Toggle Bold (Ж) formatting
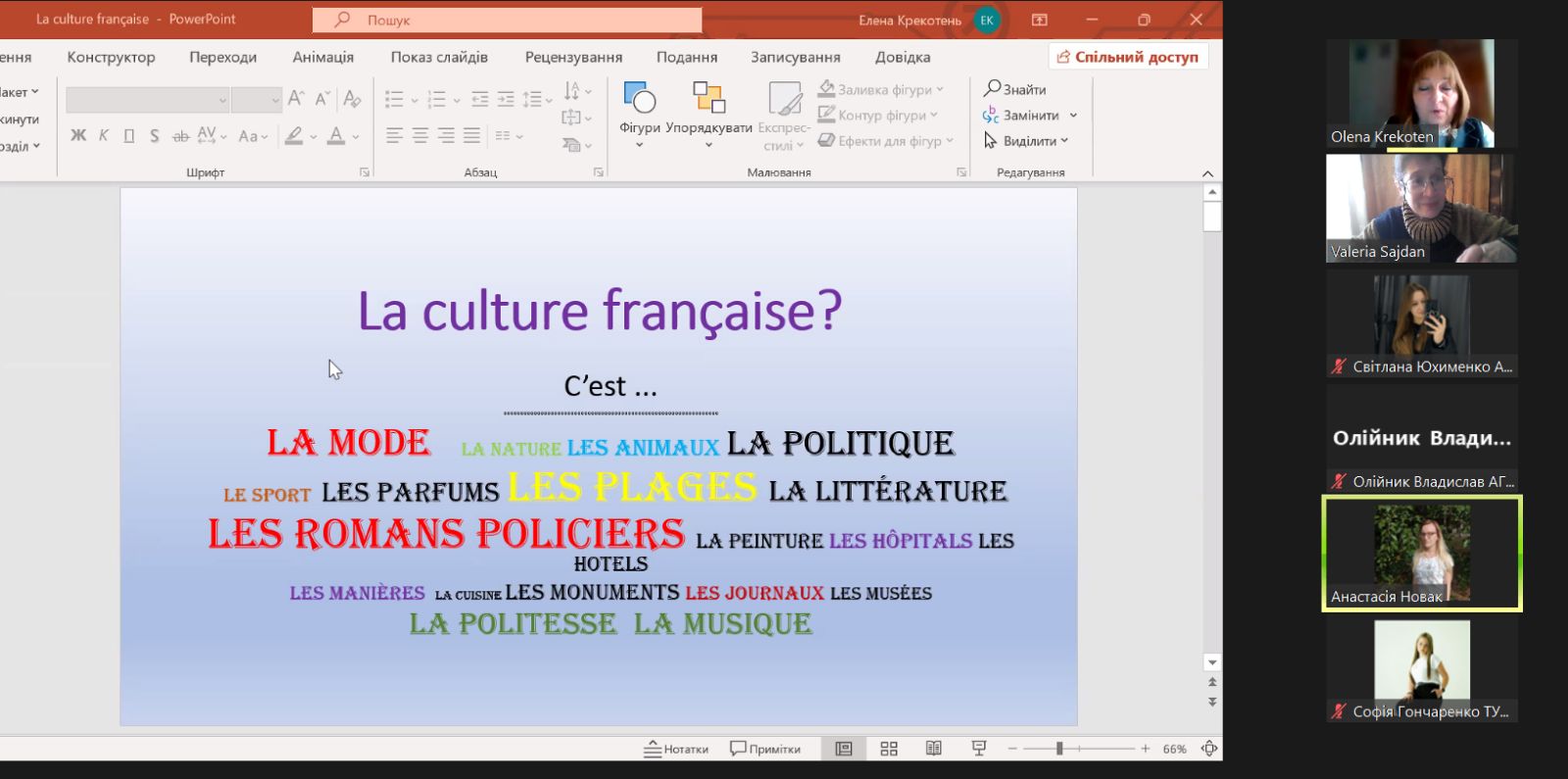 click(78, 136)
